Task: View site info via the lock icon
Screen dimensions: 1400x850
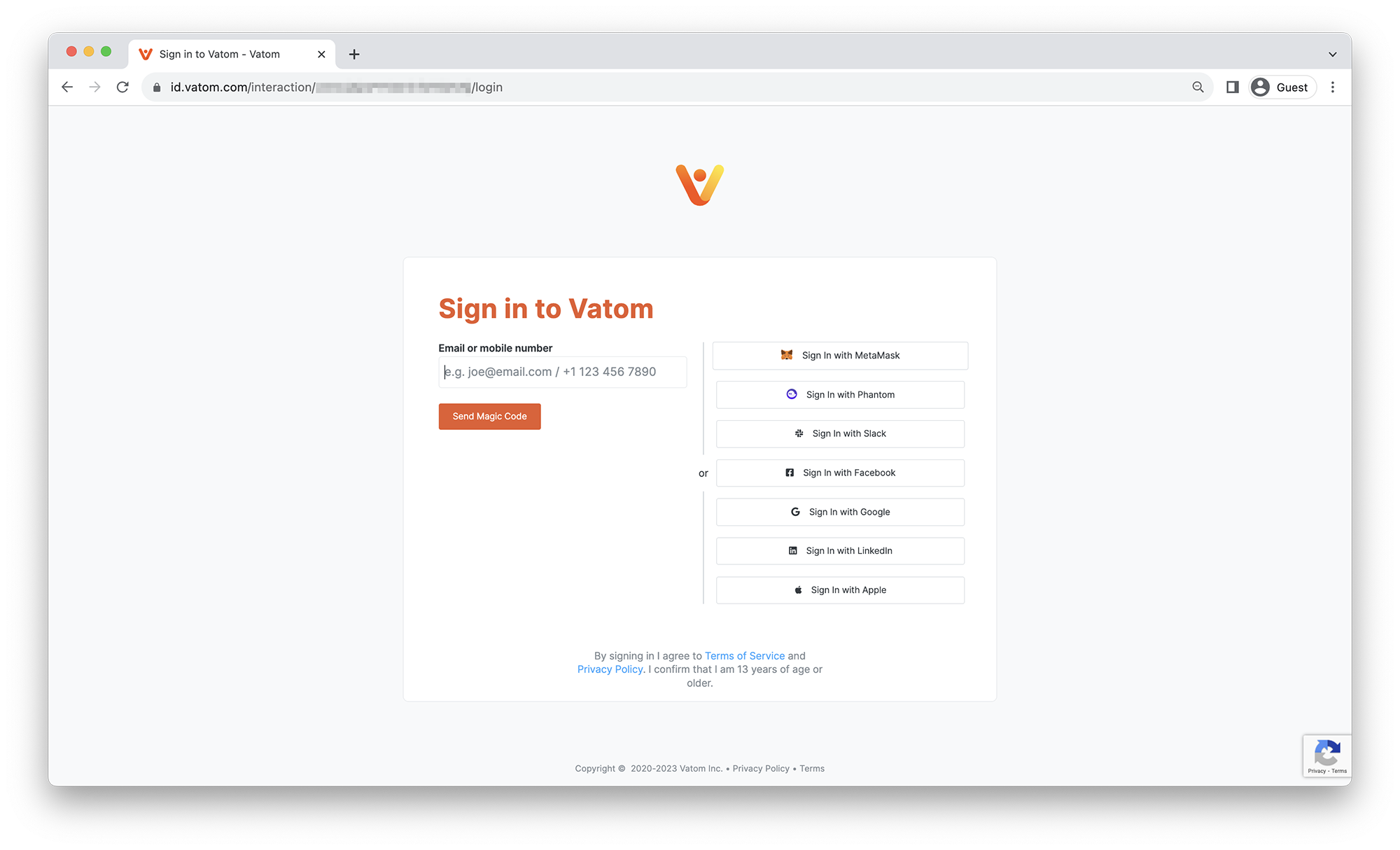Action: point(157,87)
